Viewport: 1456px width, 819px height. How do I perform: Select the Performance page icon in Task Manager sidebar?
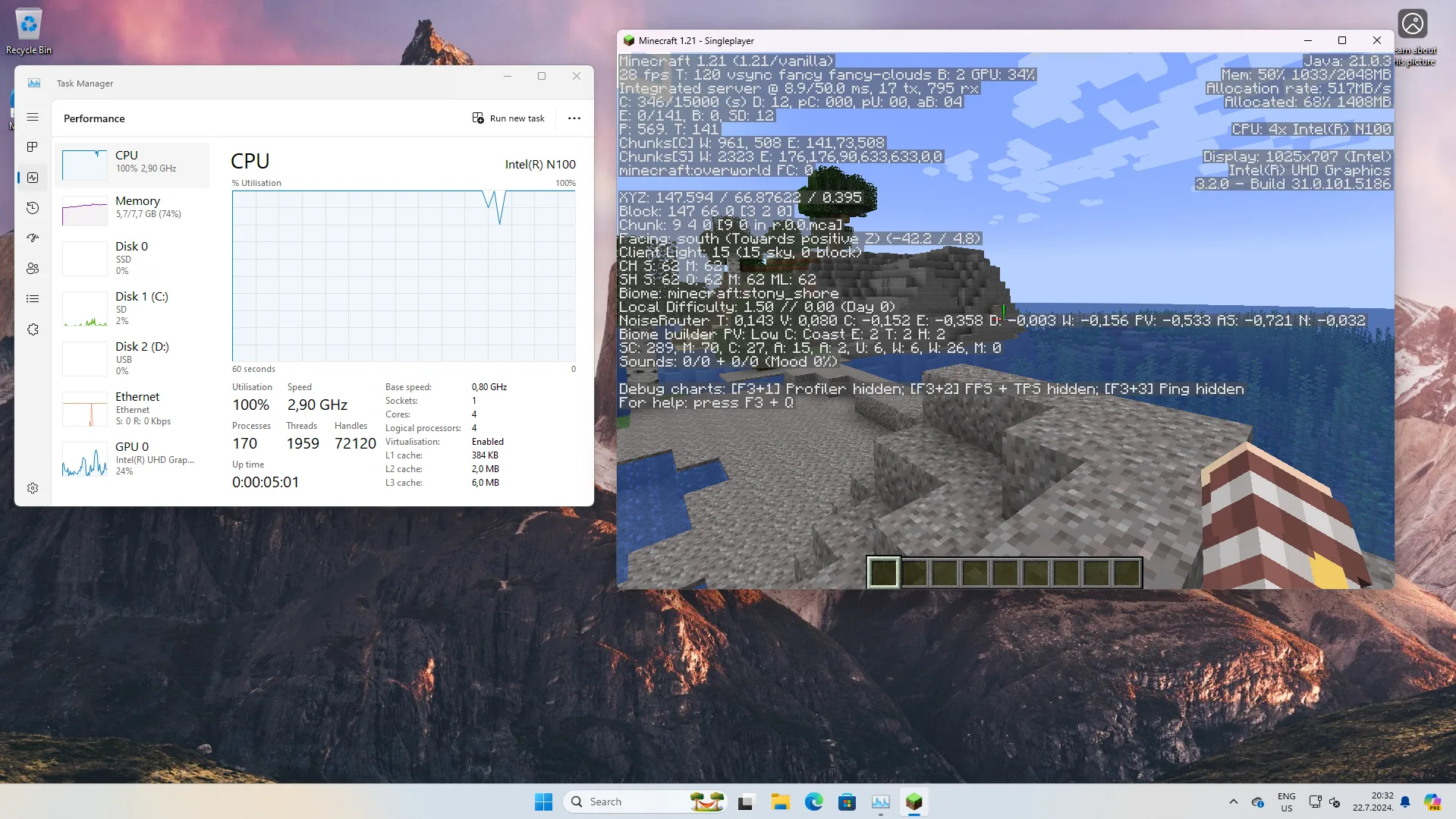point(33,178)
